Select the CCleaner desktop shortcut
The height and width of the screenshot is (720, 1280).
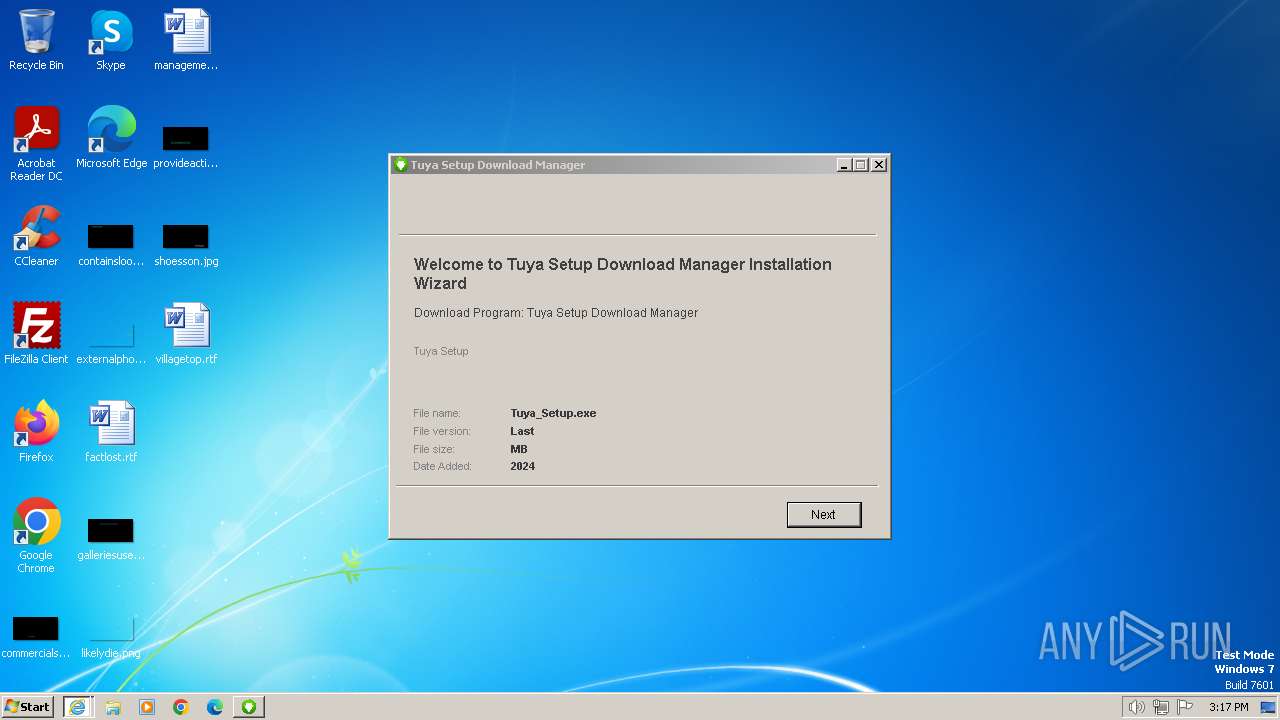(36, 236)
